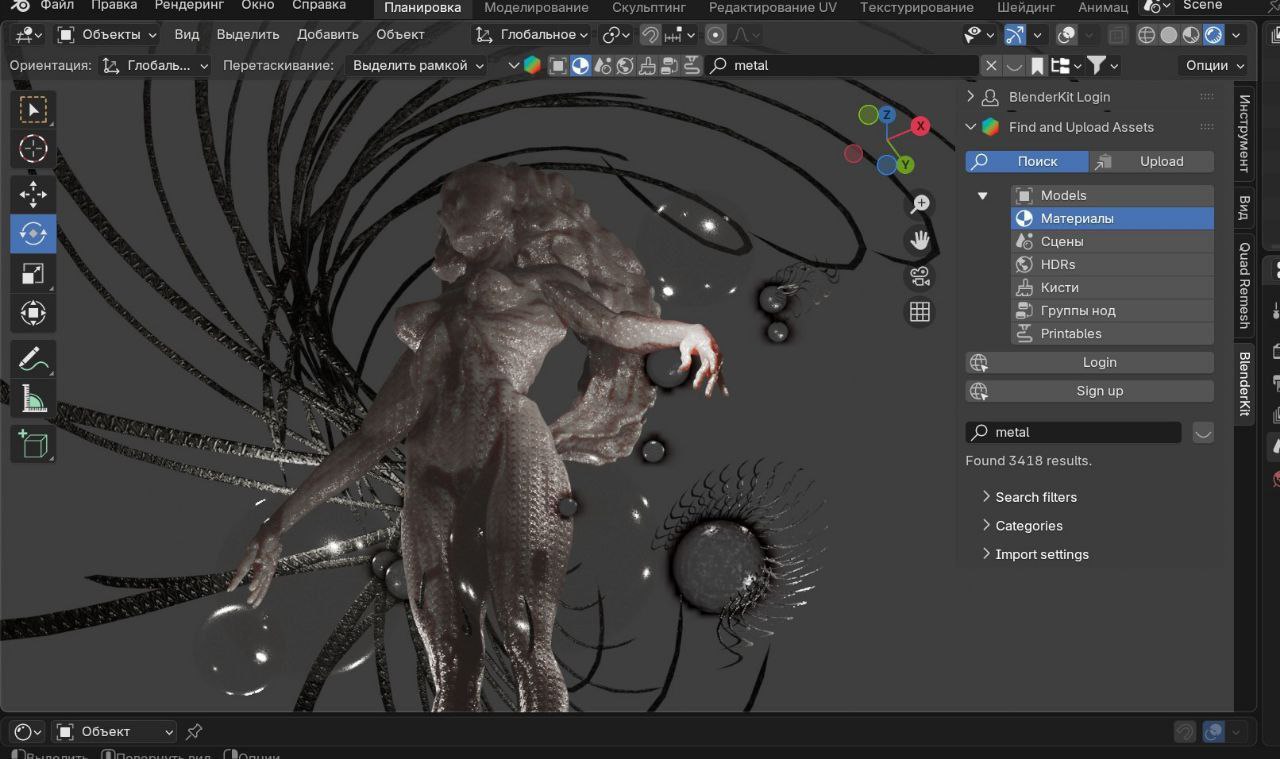Toggle the snapping magnet

pos(650,35)
